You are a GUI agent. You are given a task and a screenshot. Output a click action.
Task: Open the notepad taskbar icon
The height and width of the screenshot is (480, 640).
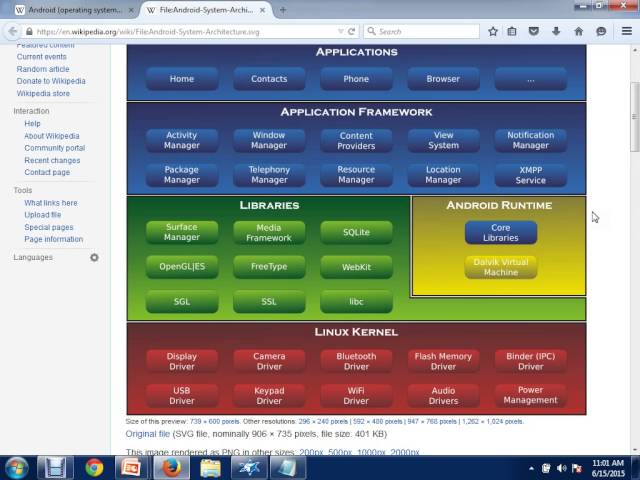288,468
